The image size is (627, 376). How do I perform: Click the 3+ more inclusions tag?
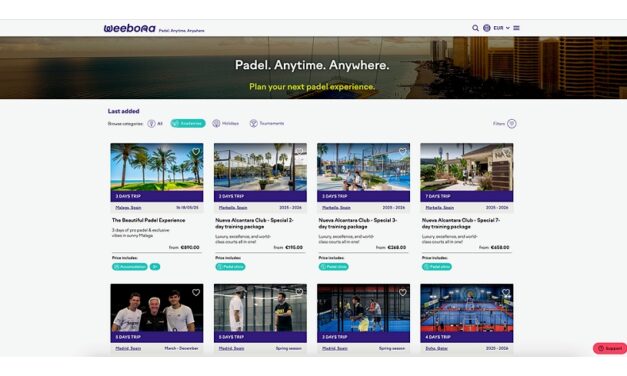[x=155, y=267]
